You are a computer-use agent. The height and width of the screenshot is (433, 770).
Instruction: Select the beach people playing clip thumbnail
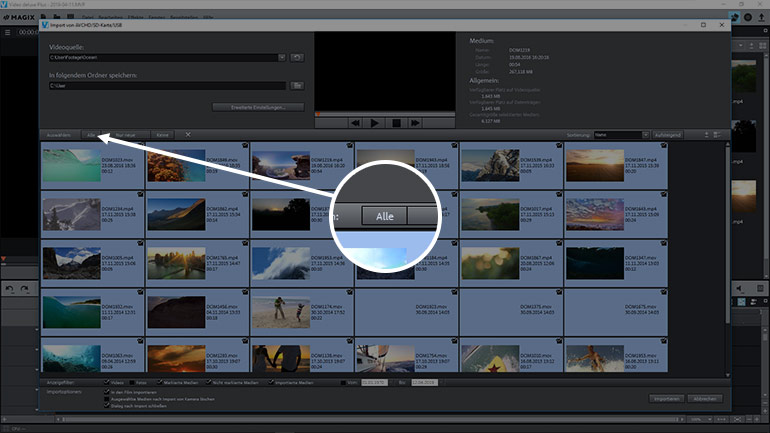point(281,312)
